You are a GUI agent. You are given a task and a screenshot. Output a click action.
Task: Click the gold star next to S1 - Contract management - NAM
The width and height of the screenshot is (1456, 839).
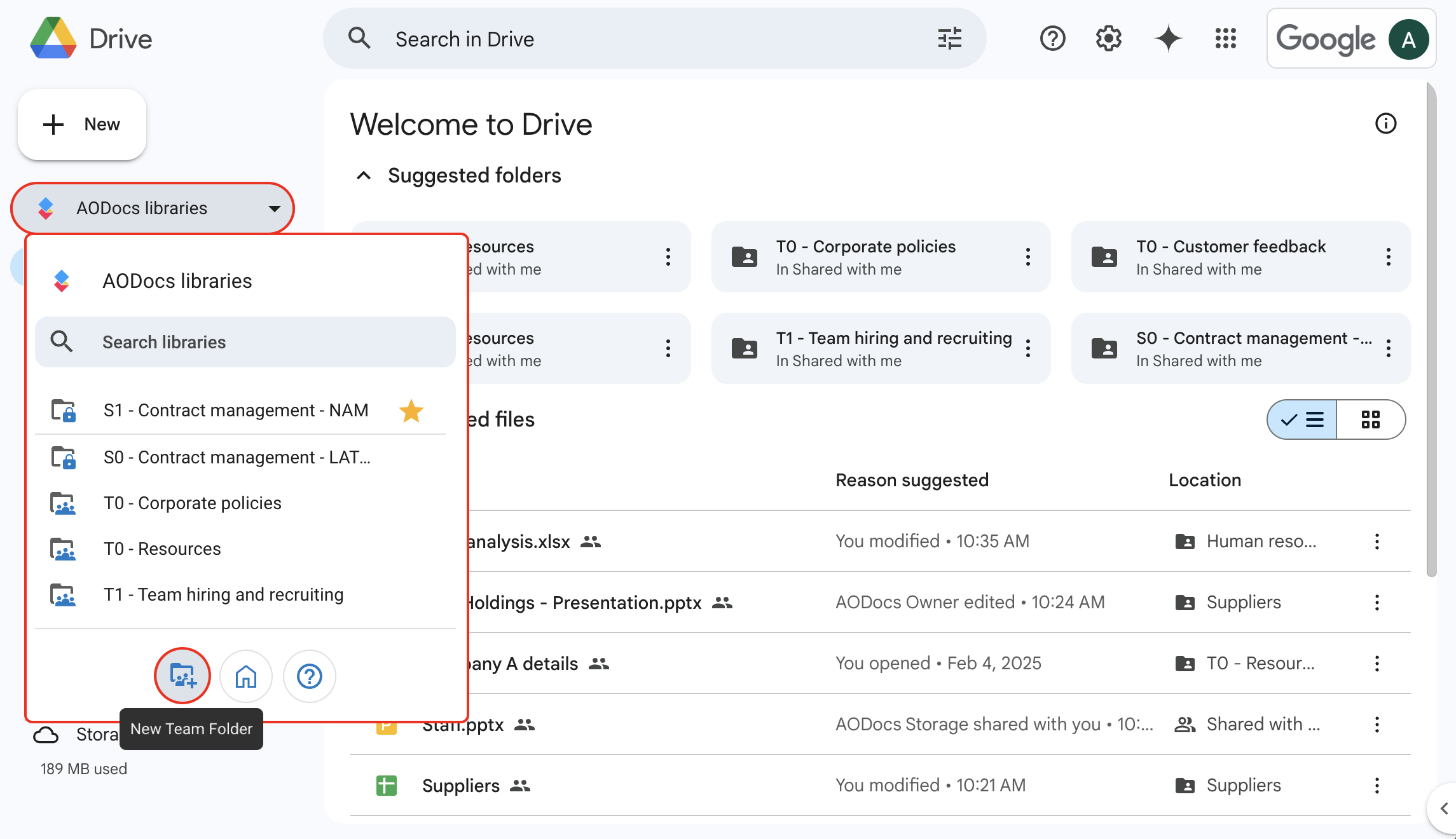[x=411, y=411]
